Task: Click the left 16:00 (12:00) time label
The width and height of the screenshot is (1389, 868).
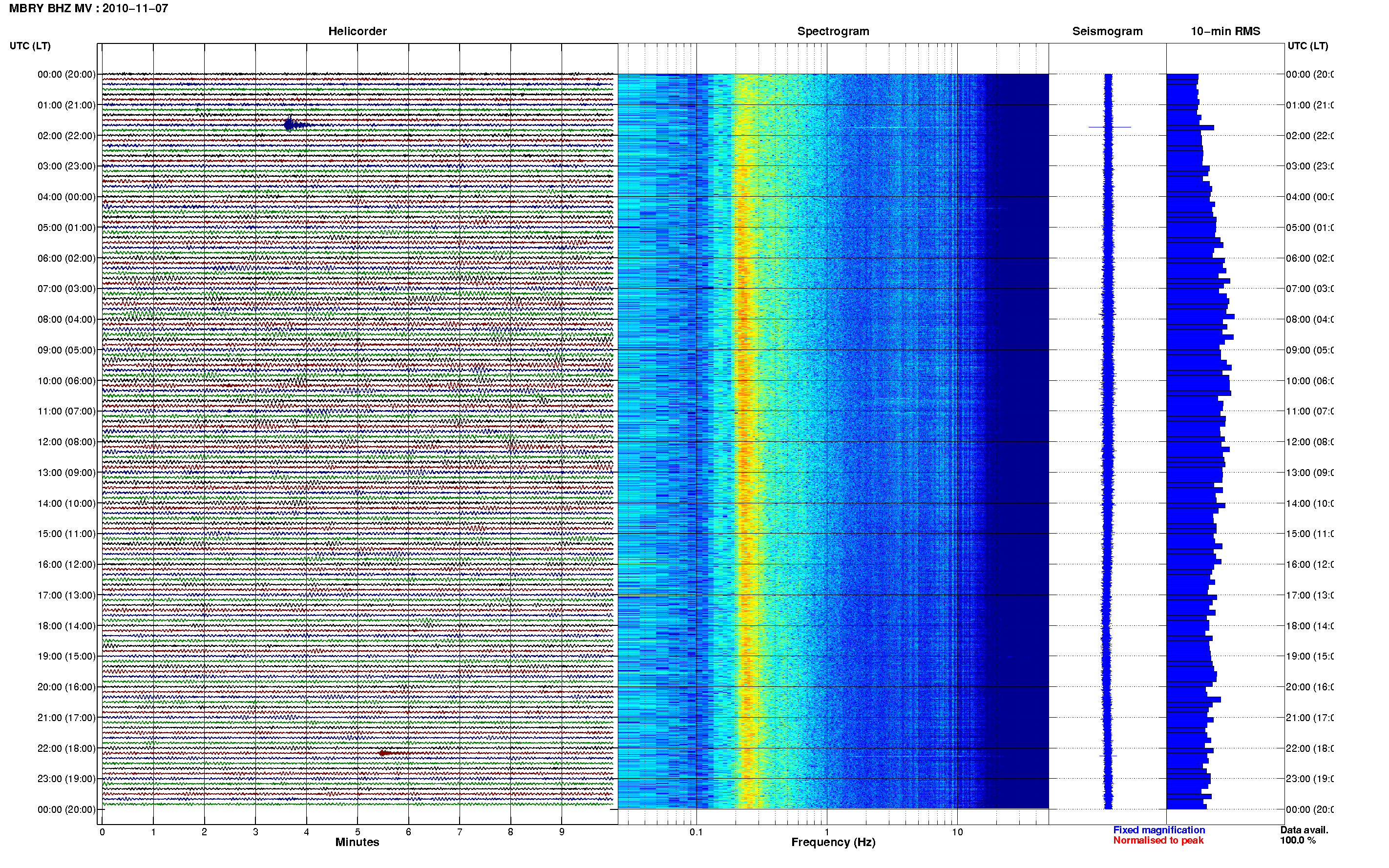Action: [x=66, y=564]
